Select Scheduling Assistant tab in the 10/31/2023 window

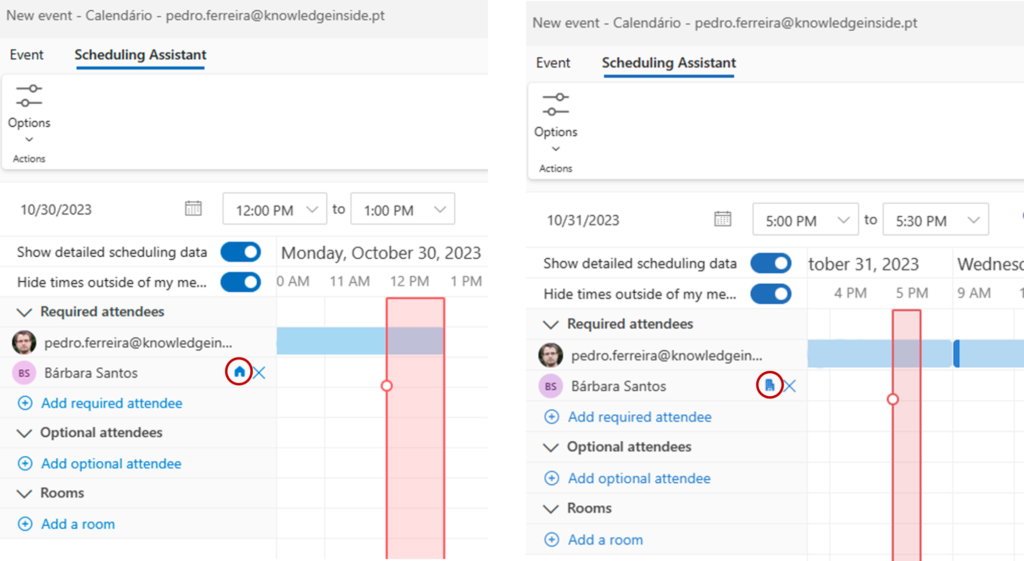pyautogui.click(x=668, y=62)
